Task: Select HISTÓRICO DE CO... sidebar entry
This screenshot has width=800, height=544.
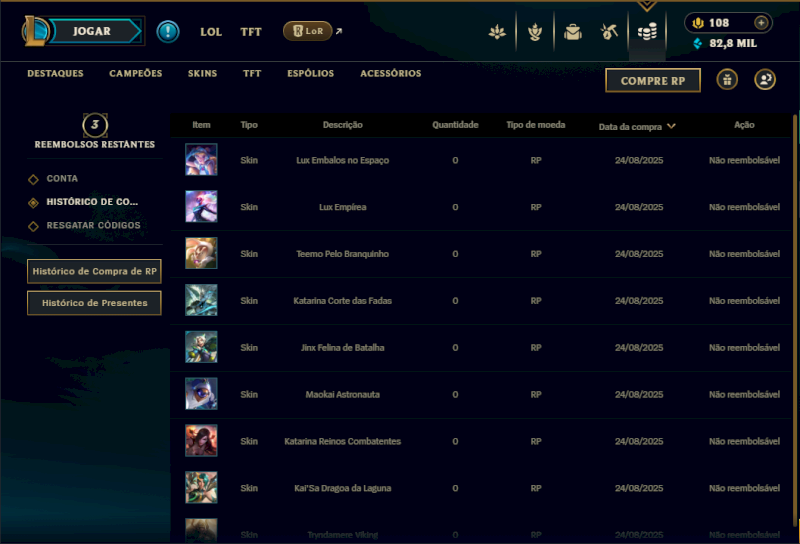Action: (92, 202)
